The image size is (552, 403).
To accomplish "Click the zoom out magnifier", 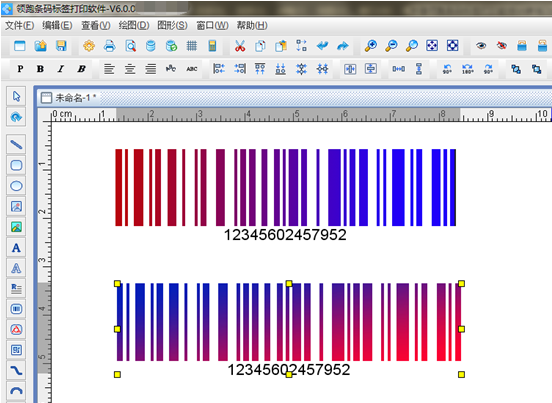I will click(x=391, y=46).
